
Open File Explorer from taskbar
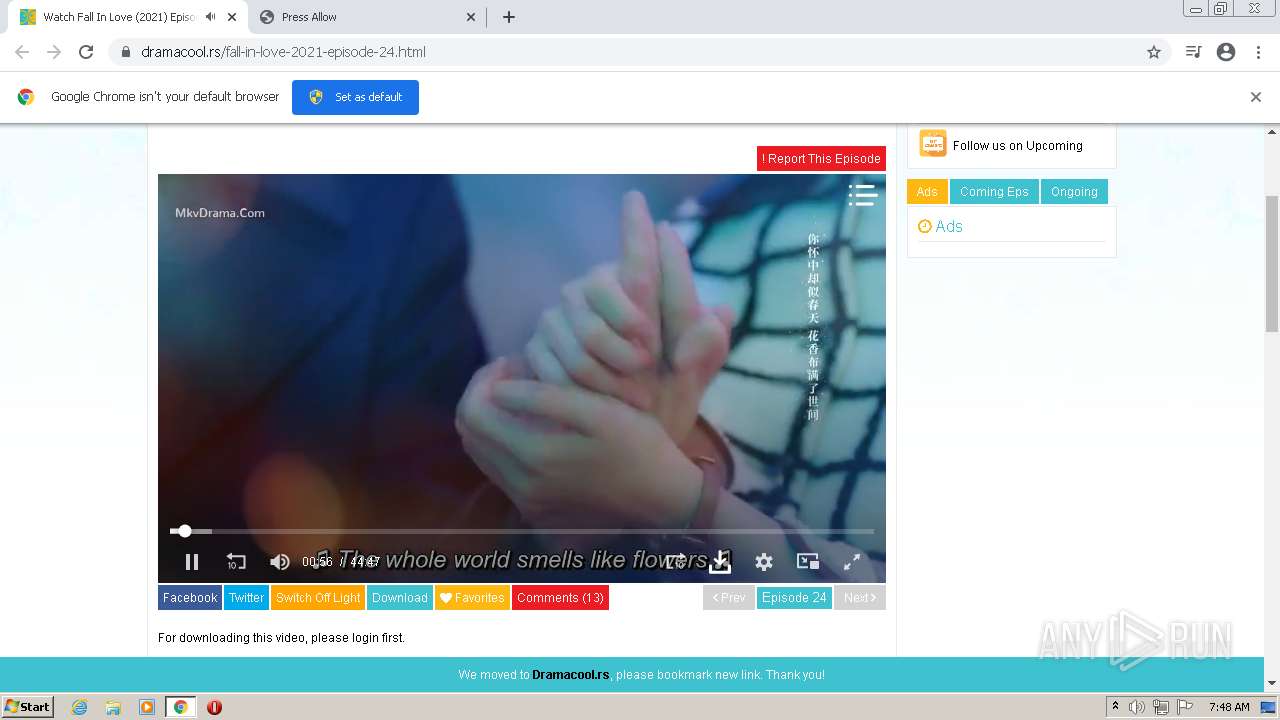point(113,707)
